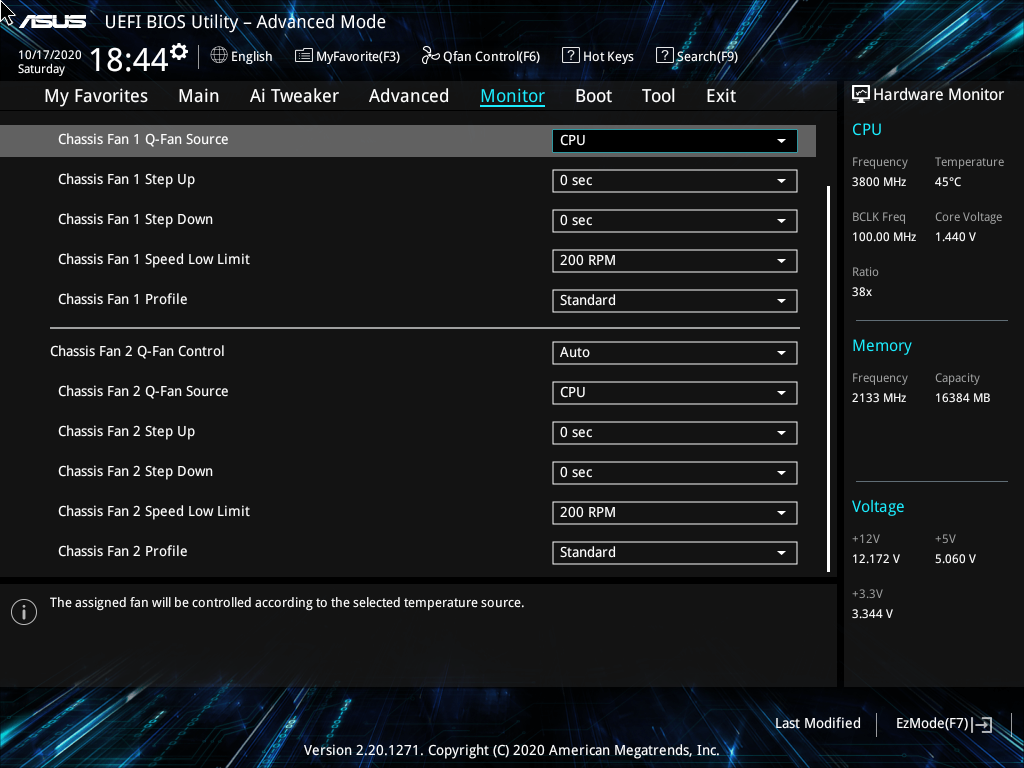Open Chassis Fan 2 Q-Fan Source dropdown
Image resolution: width=1024 pixels, height=768 pixels.
675,392
